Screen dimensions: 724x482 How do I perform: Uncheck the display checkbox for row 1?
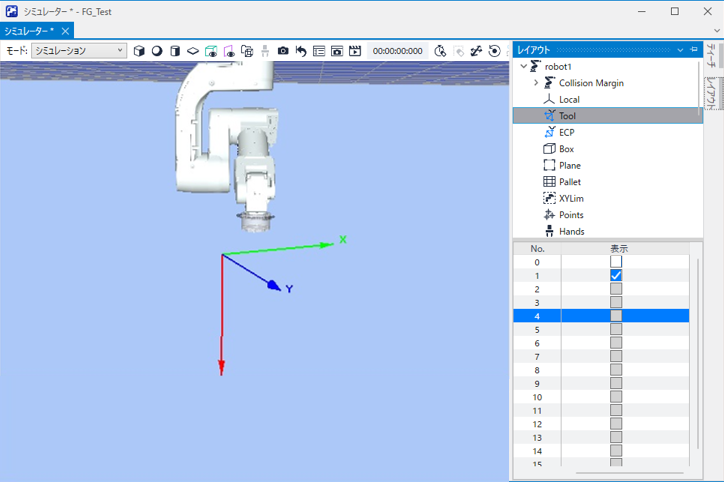coord(616,275)
